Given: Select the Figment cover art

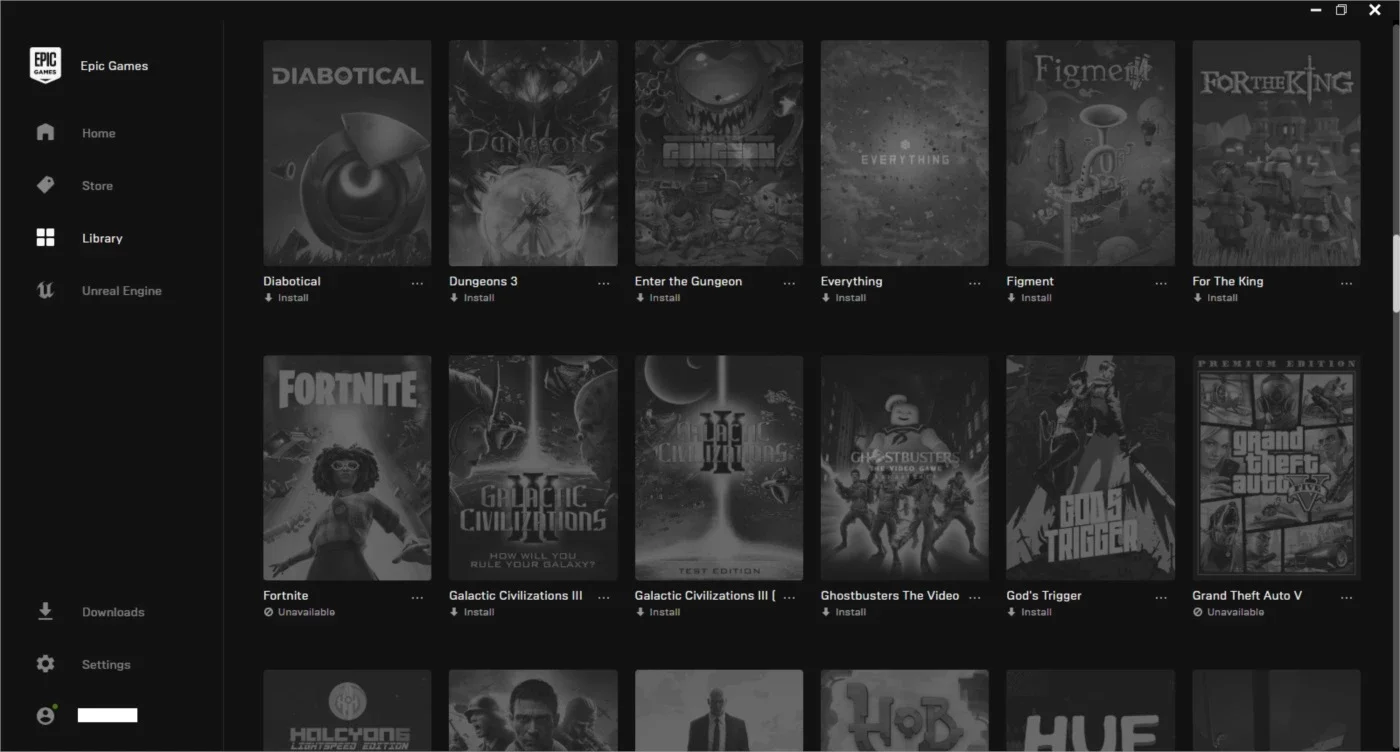Looking at the screenshot, I should coord(1091,153).
